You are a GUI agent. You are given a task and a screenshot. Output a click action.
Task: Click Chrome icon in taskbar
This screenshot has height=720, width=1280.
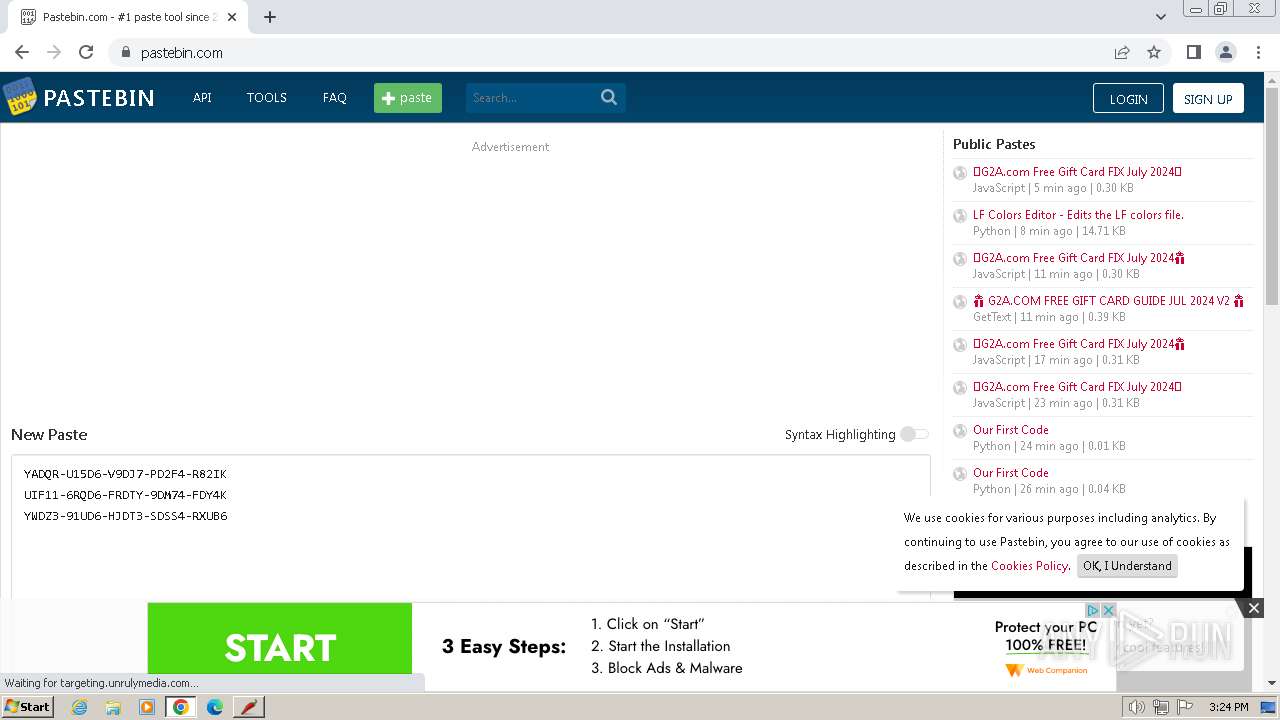click(x=181, y=707)
